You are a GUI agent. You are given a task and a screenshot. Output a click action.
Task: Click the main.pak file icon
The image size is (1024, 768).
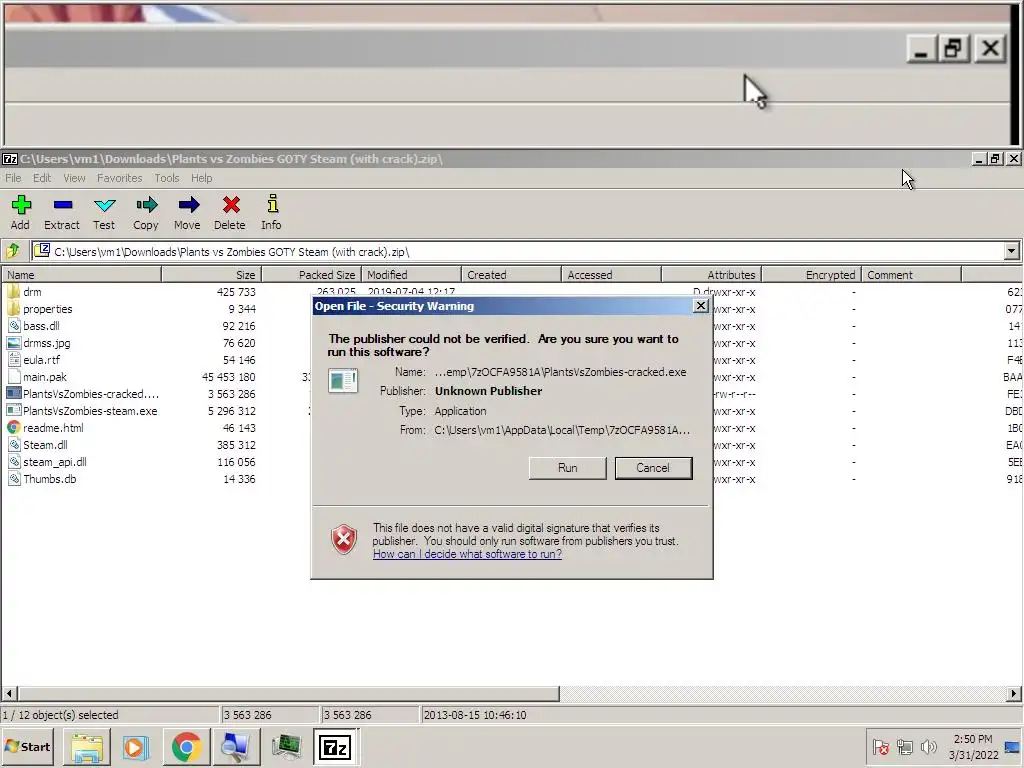pos(14,376)
